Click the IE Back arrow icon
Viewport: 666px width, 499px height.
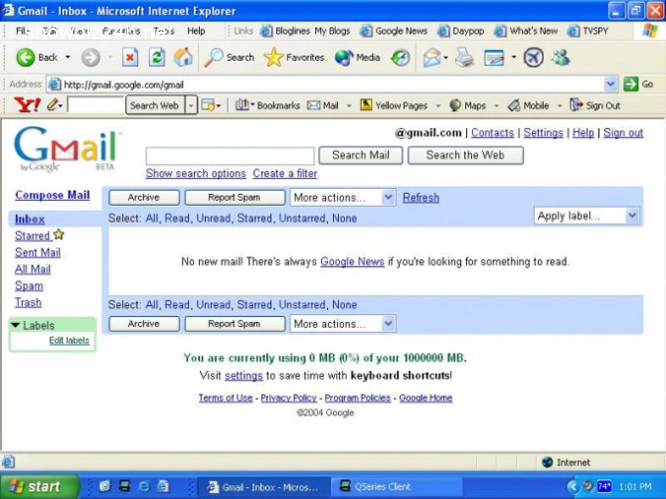tap(25, 57)
